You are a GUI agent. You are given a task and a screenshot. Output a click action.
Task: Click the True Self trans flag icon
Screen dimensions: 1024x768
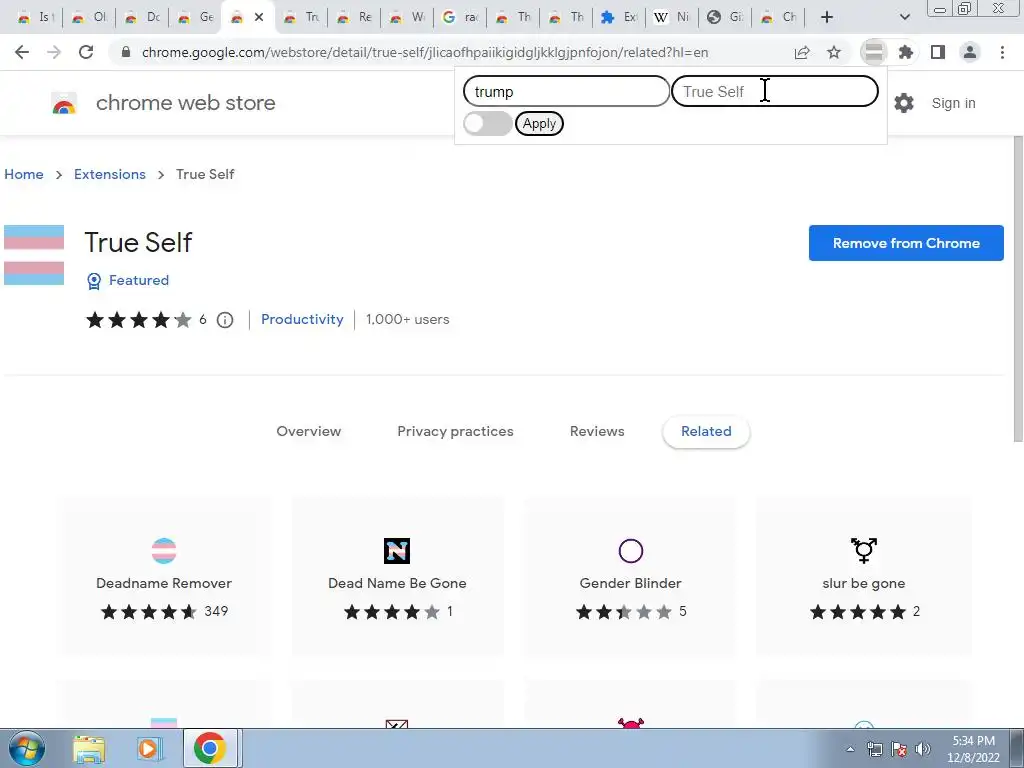pyautogui.click(x=34, y=255)
